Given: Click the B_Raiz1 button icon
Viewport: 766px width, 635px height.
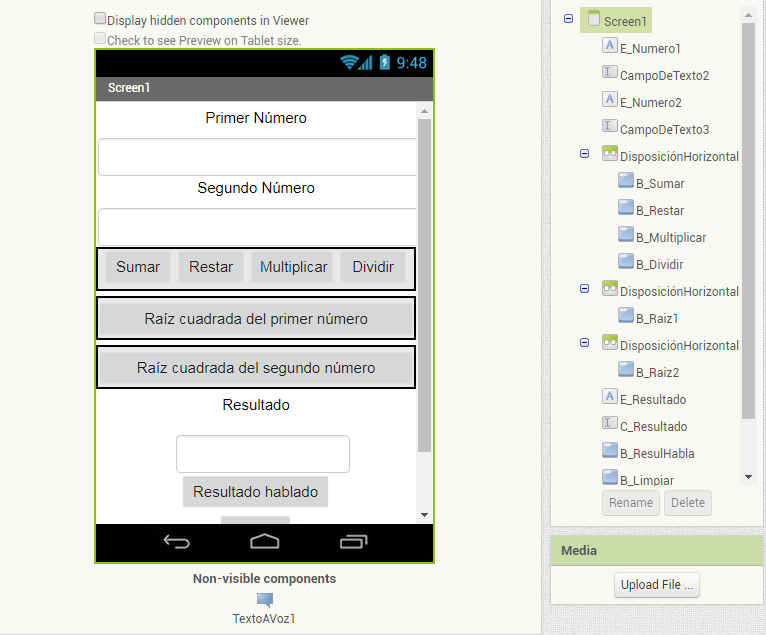Looking at the screenshot, I should pos(626,315).
